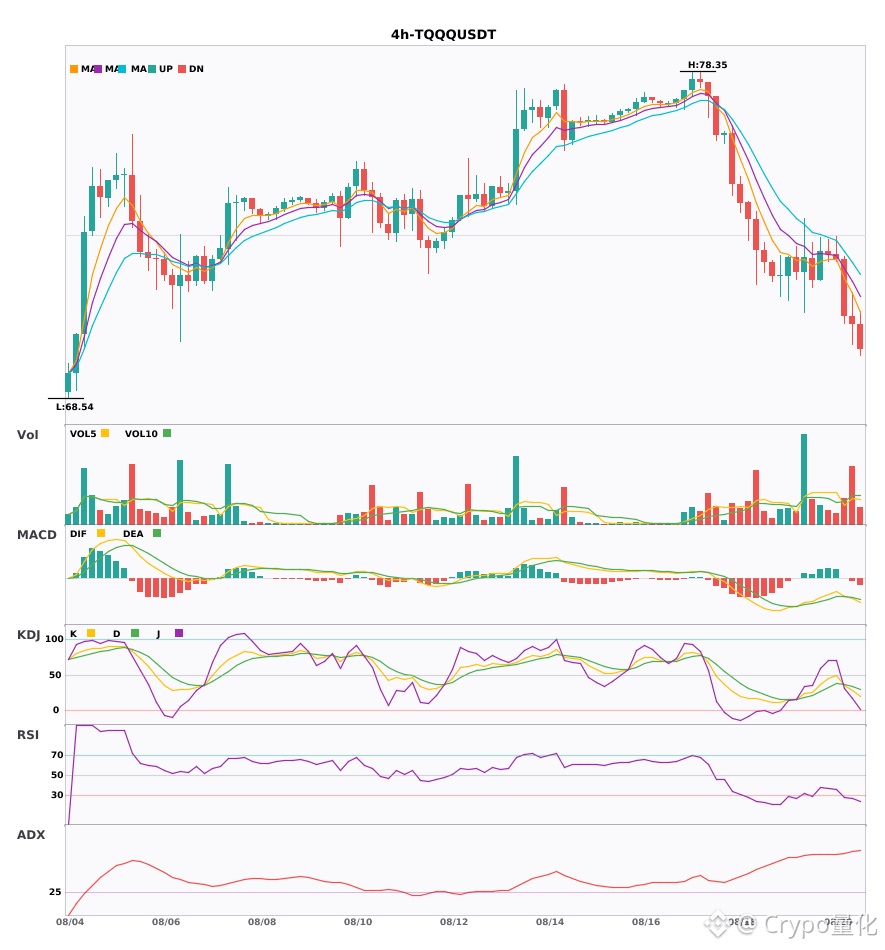Screen dimensions: 885x950
Task: Click the 50 level on KDJ axis
Action: point(56,675)
